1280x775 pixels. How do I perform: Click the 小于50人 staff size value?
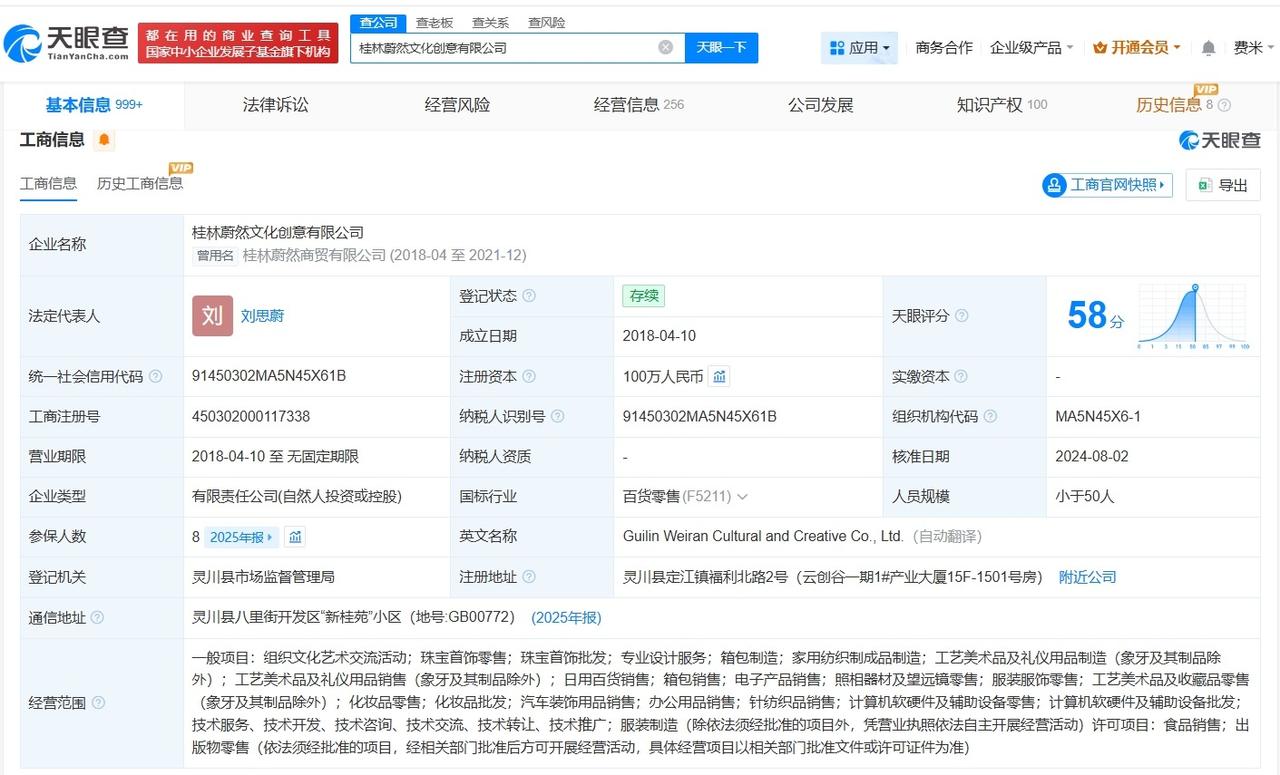[x=1085, y=496]
